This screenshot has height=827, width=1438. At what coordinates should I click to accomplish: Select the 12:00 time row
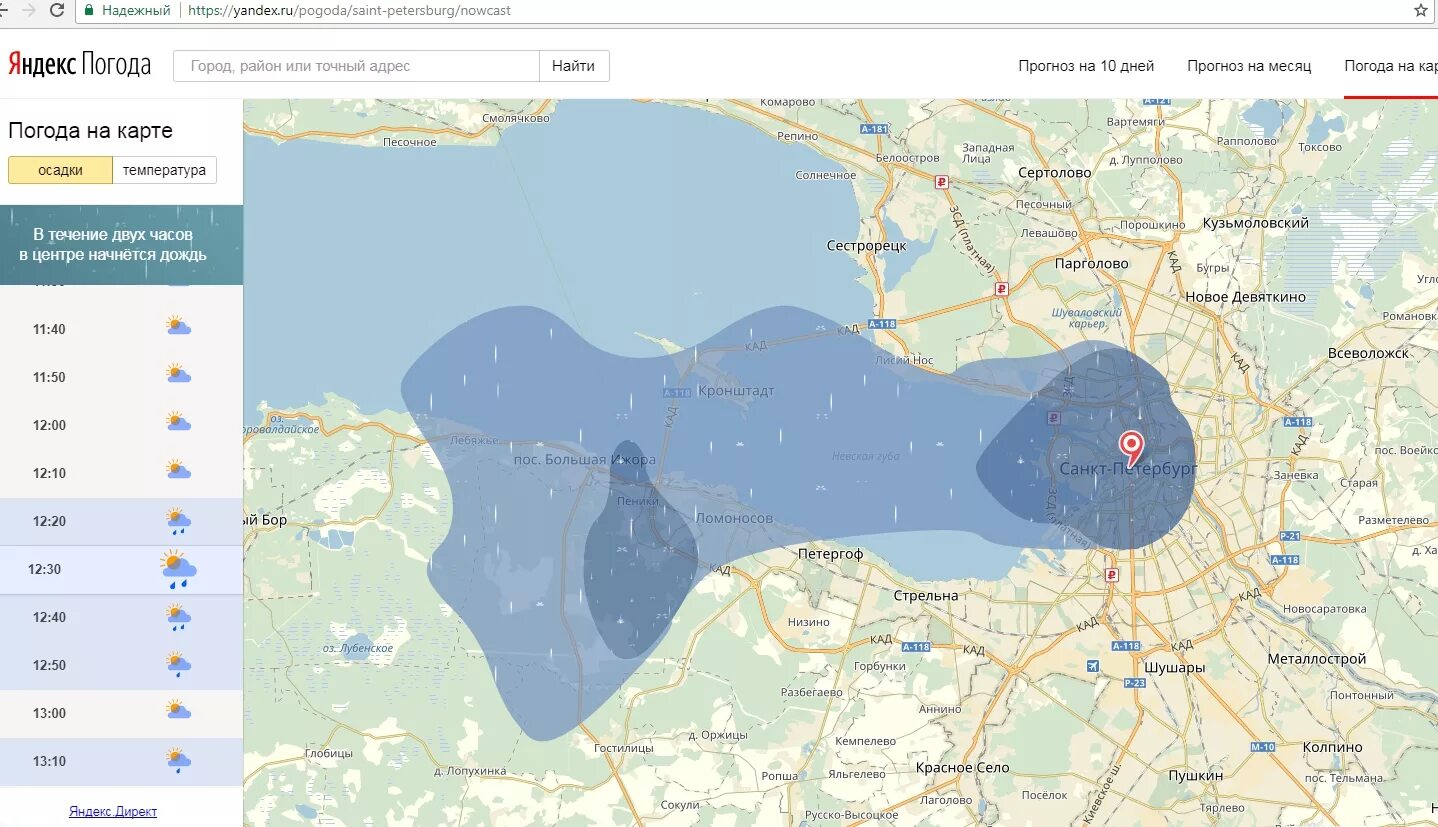click(121, 425)
